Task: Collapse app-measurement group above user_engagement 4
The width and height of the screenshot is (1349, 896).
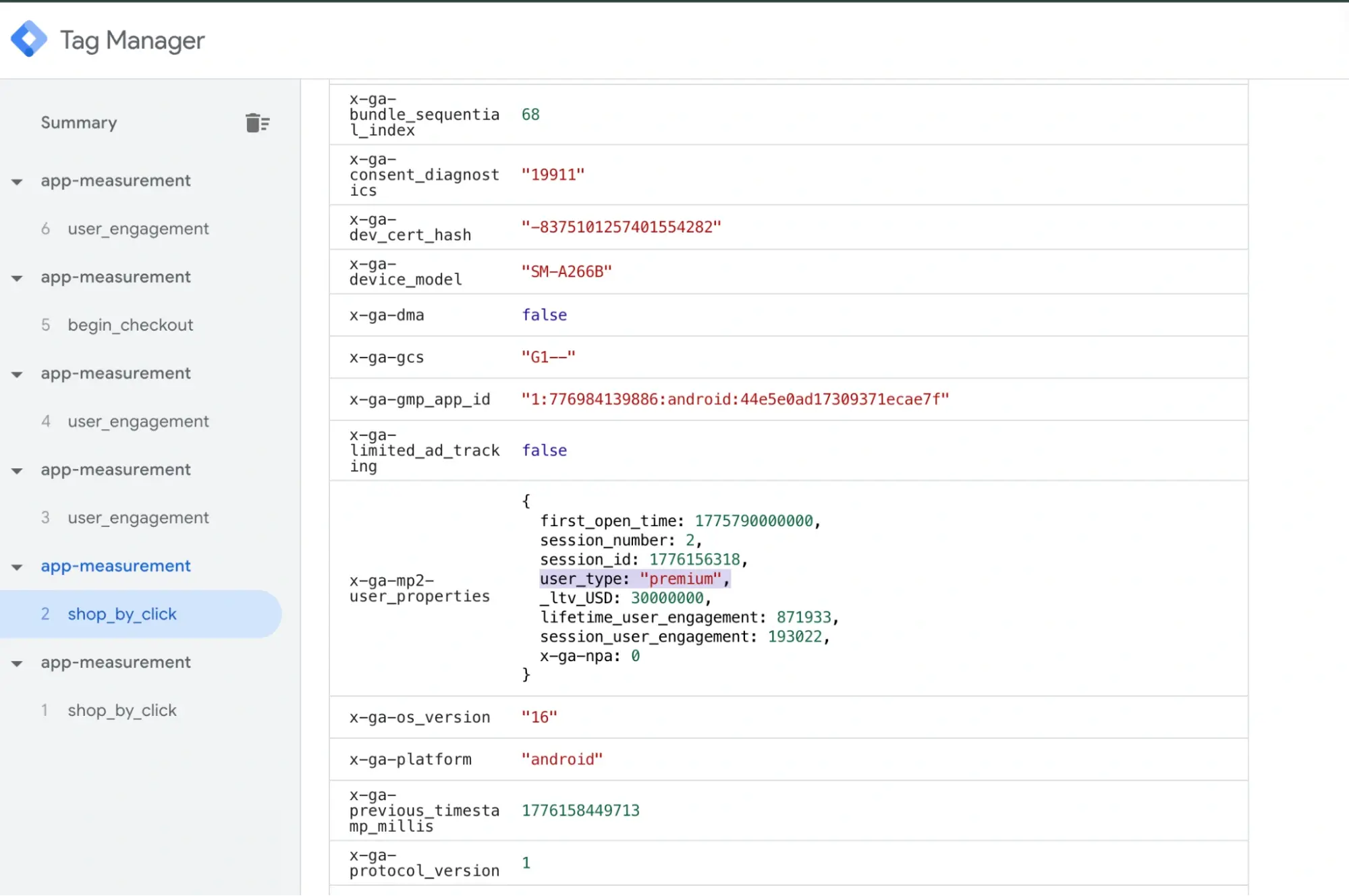Action: [17, 374]
